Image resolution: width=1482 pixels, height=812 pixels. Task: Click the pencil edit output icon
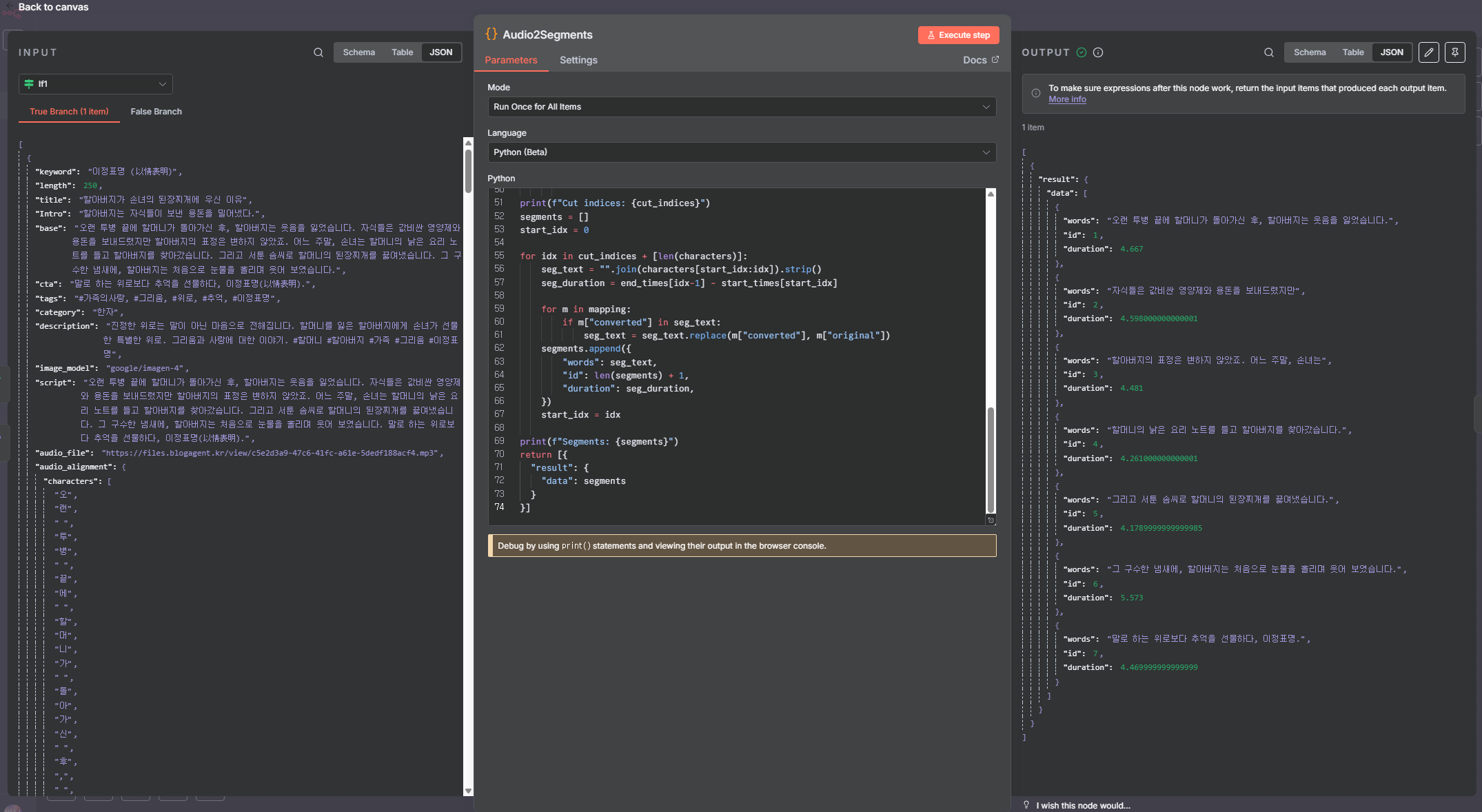pos(1428,52)
